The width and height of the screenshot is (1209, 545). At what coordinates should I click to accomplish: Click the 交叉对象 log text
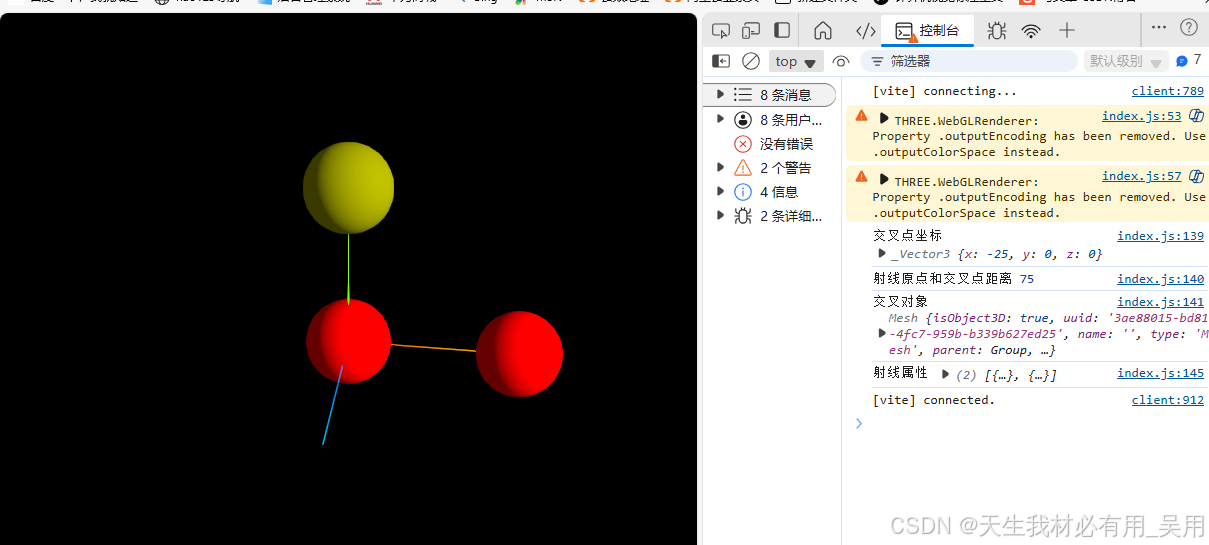point(900,302)
